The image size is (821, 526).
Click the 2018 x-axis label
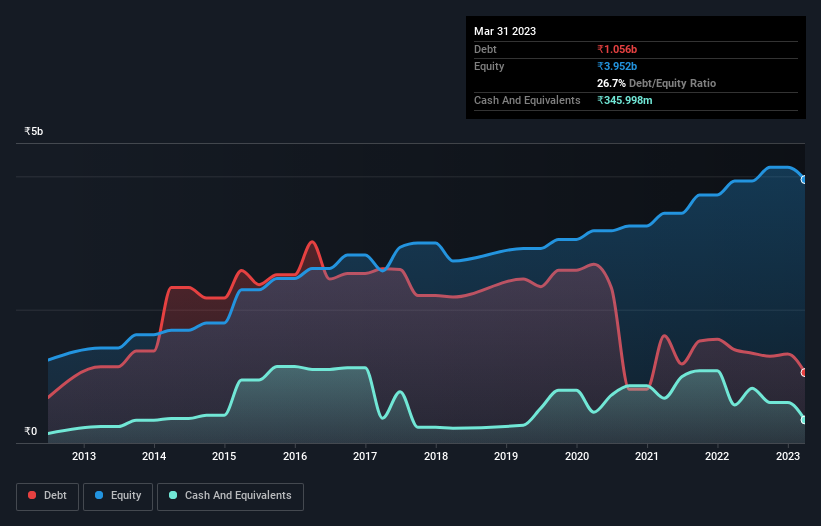pos(436,456)
